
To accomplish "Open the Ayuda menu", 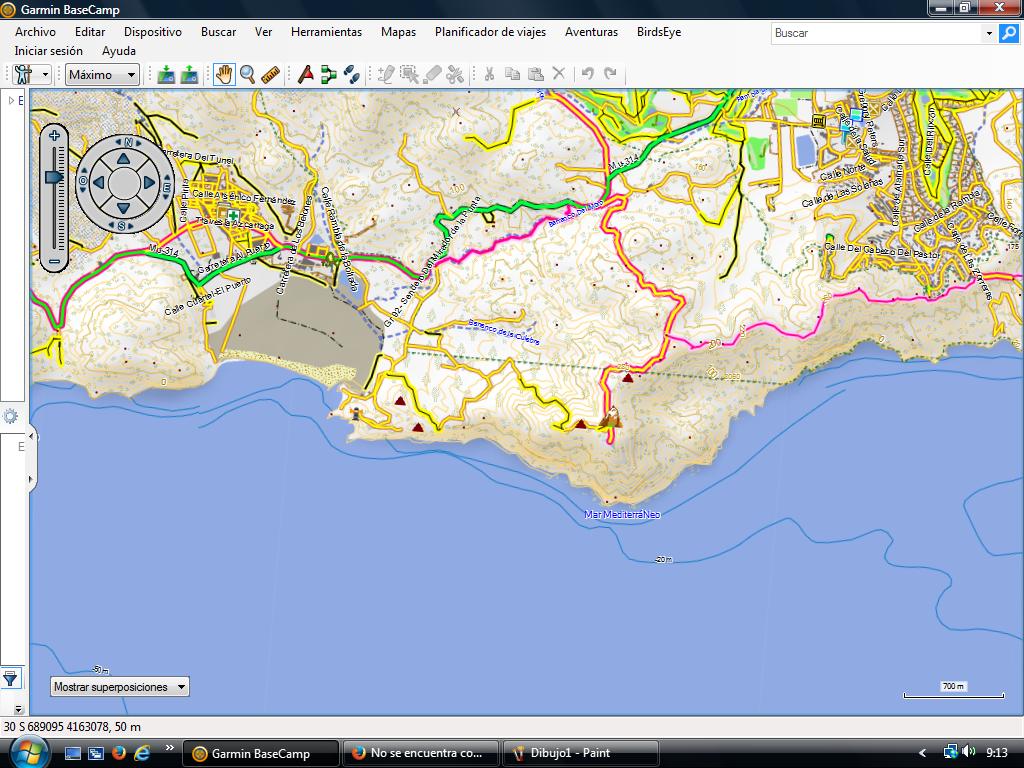I will point(119,51).
